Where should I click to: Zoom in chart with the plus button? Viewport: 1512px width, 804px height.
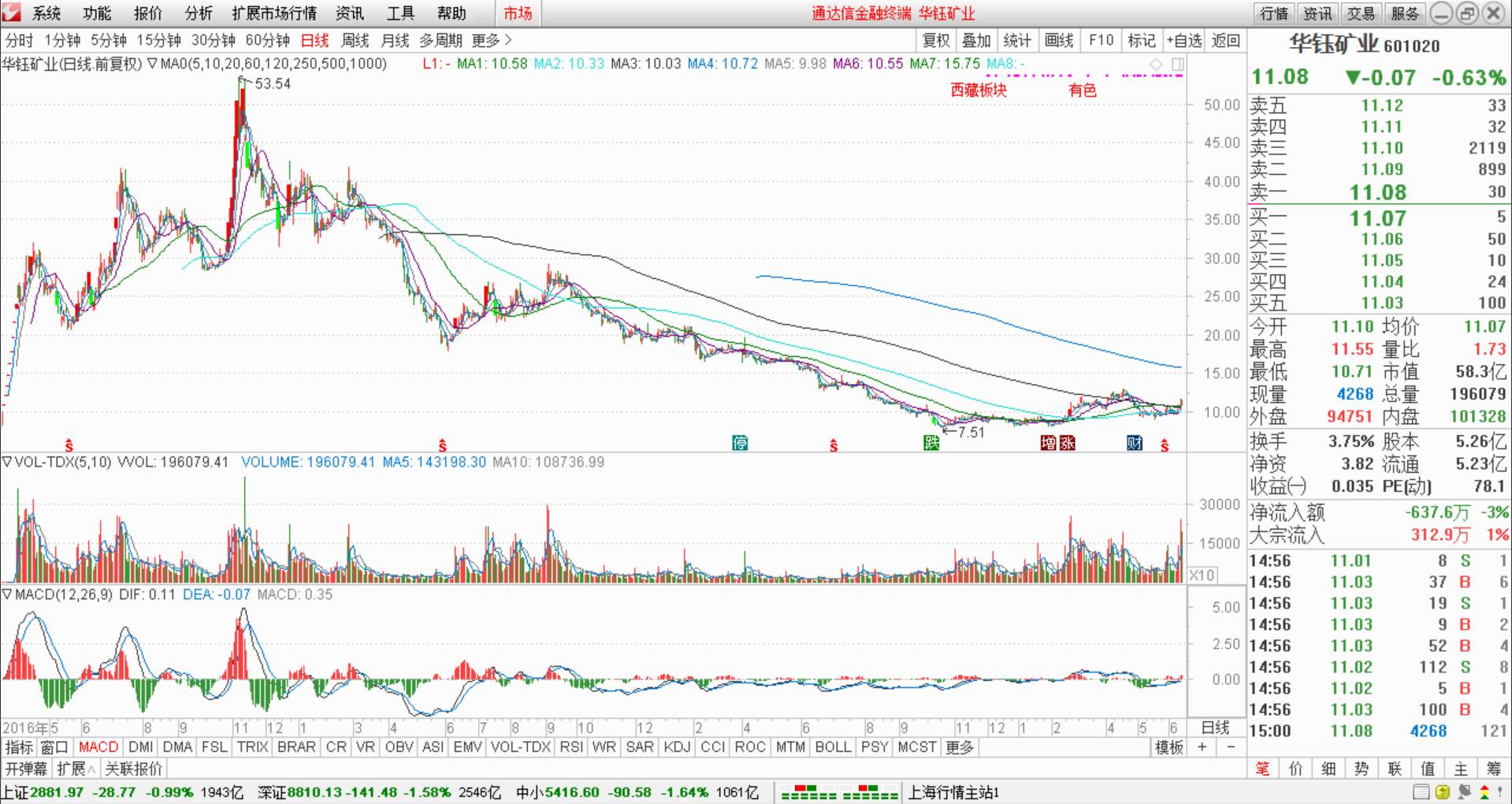(x=1202, y=747)
